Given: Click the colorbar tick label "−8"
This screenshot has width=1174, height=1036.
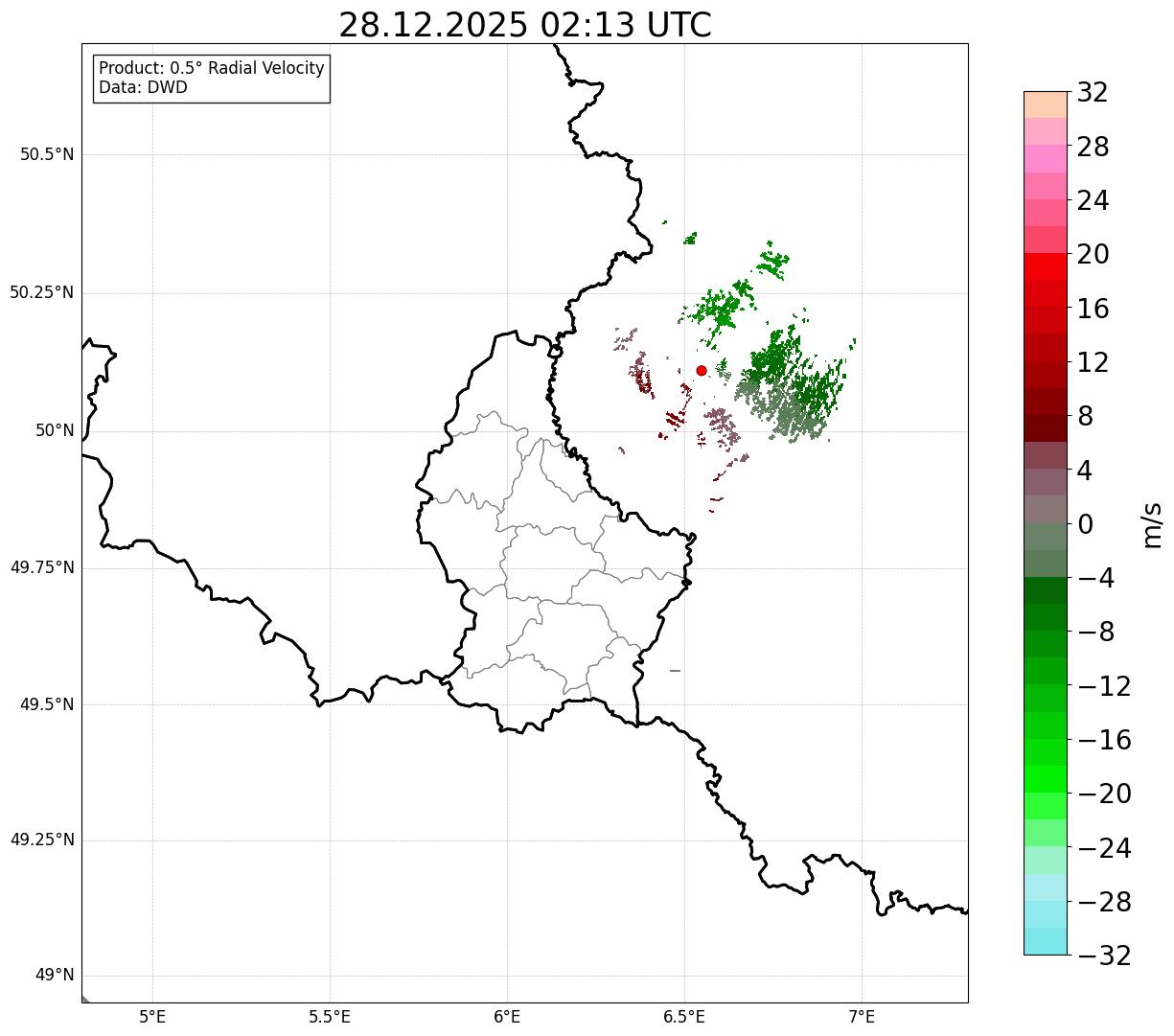Looking at the screenshot, I should click(1096, 633).
